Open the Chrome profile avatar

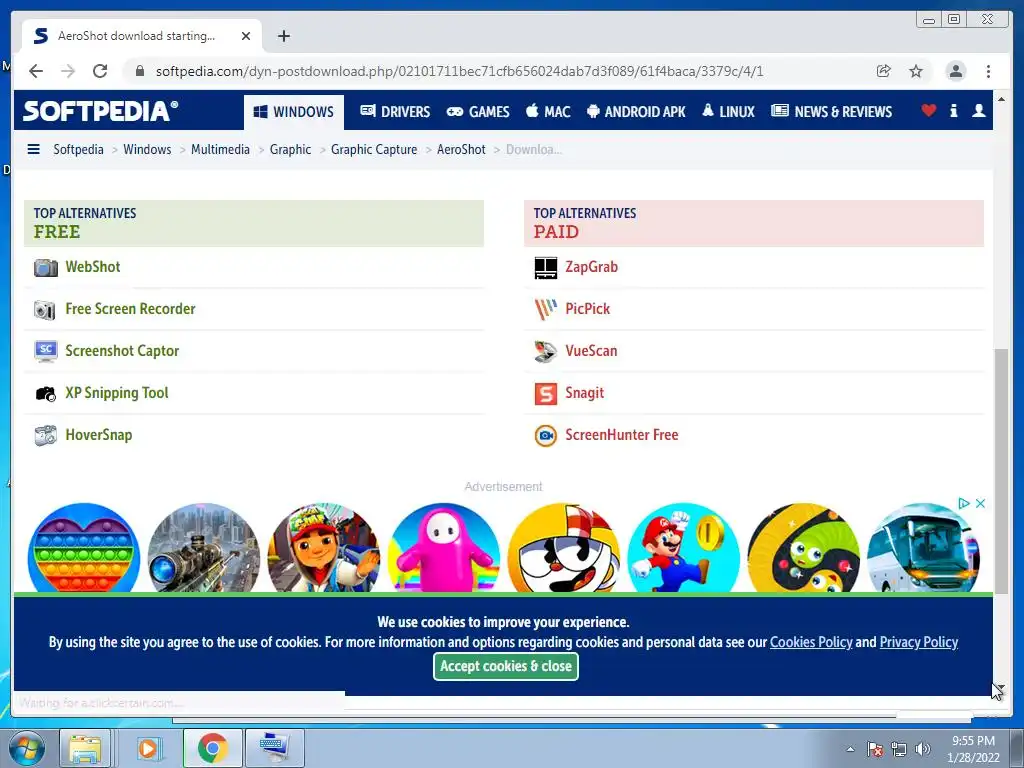[955, 71]
